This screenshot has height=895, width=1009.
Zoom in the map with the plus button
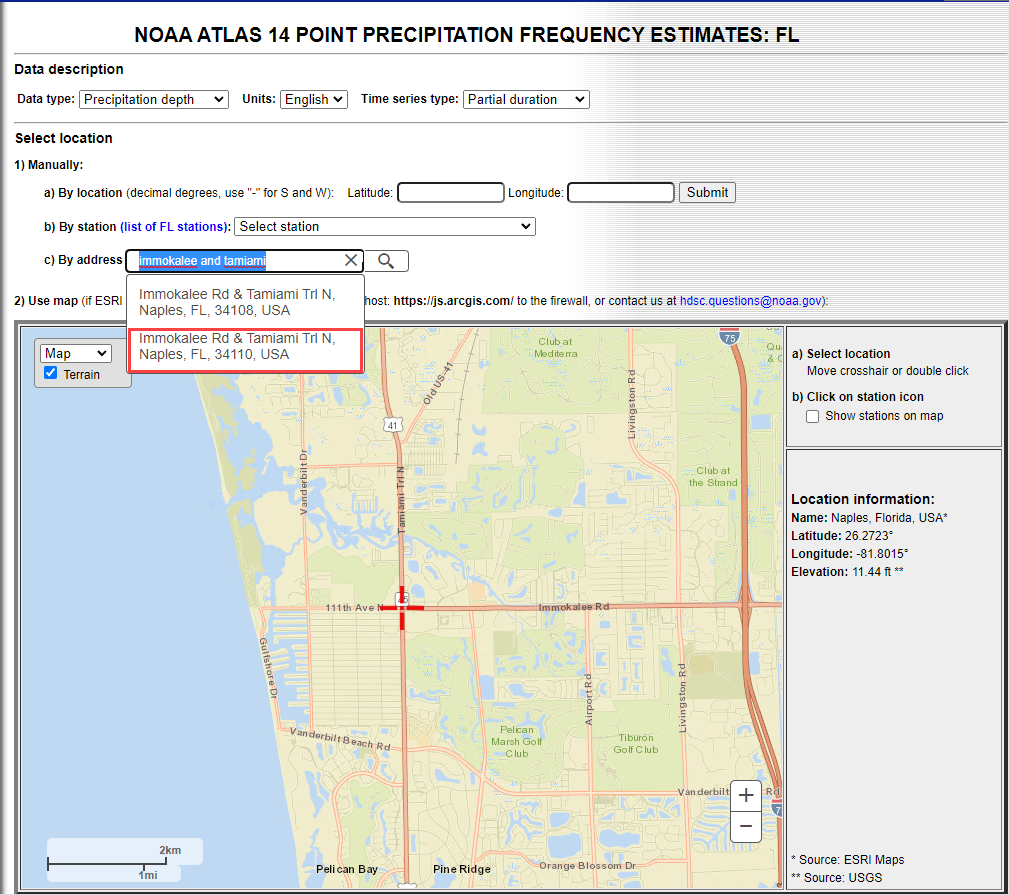coord(746,796)
